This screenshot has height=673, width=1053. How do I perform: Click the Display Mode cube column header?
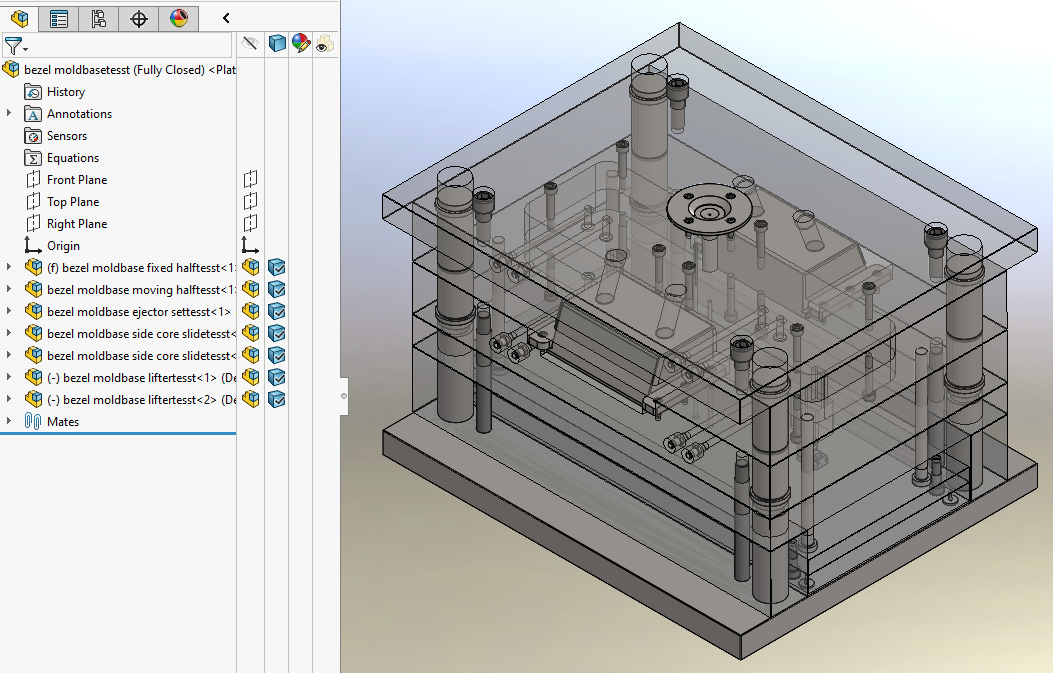coord(277,44)
